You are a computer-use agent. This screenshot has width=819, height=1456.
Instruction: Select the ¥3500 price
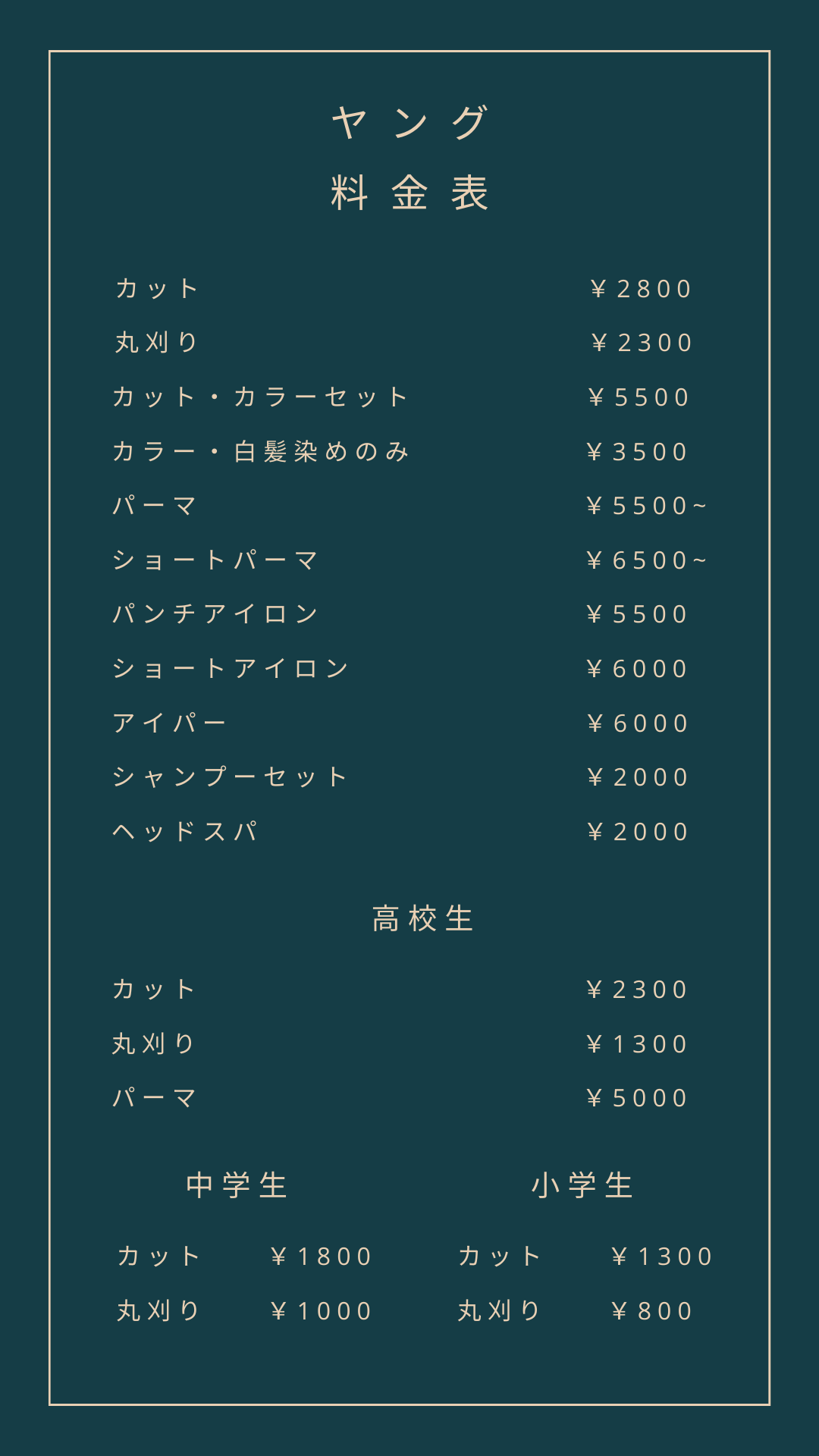tap(637, 452)
